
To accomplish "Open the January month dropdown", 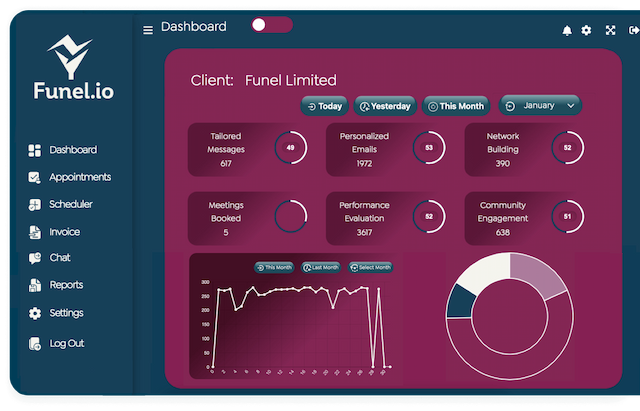I will tap(541, 105).
